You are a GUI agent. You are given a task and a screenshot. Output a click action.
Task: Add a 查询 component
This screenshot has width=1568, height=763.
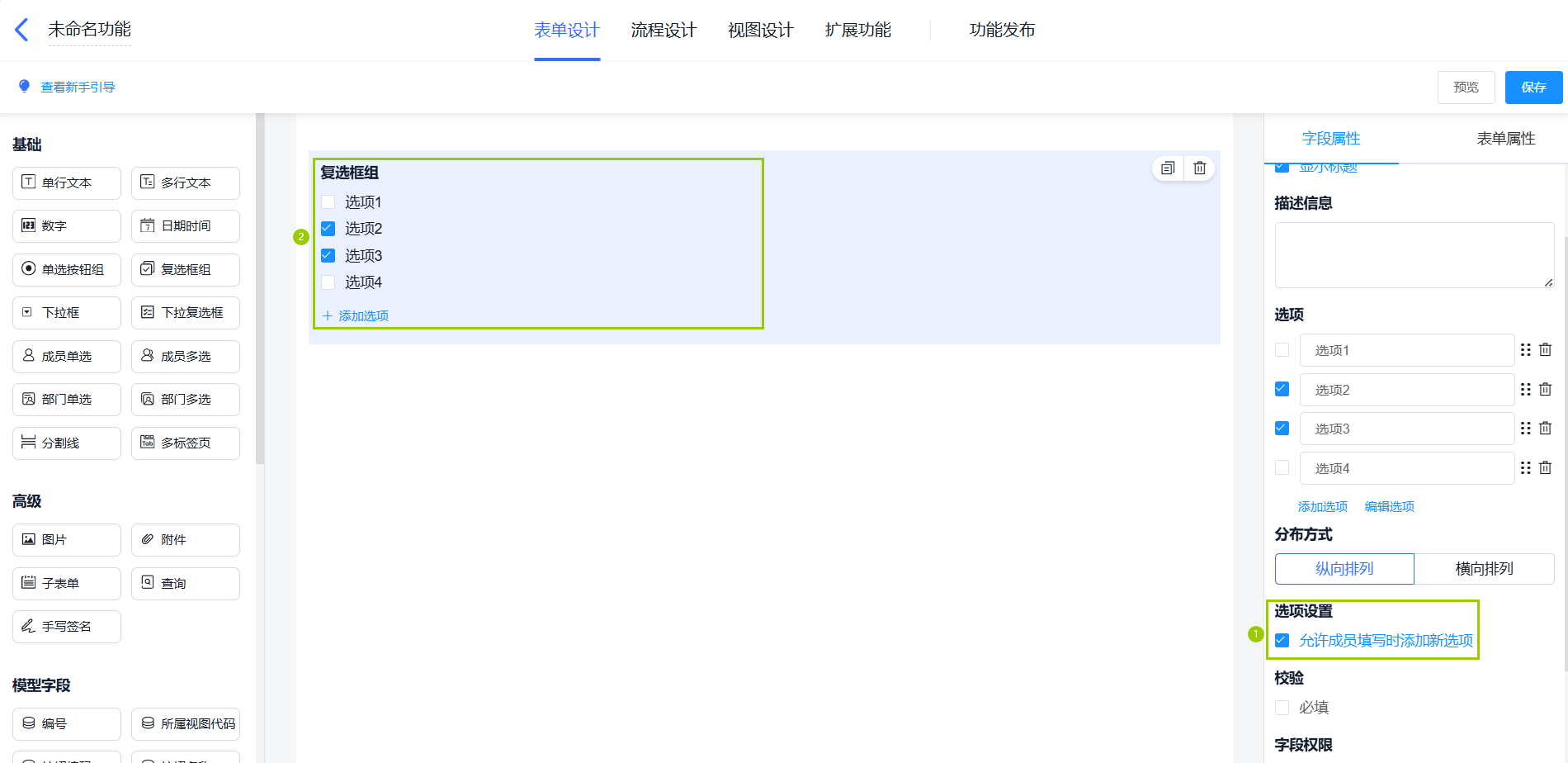pyautogui.click(x=186, y=584)
